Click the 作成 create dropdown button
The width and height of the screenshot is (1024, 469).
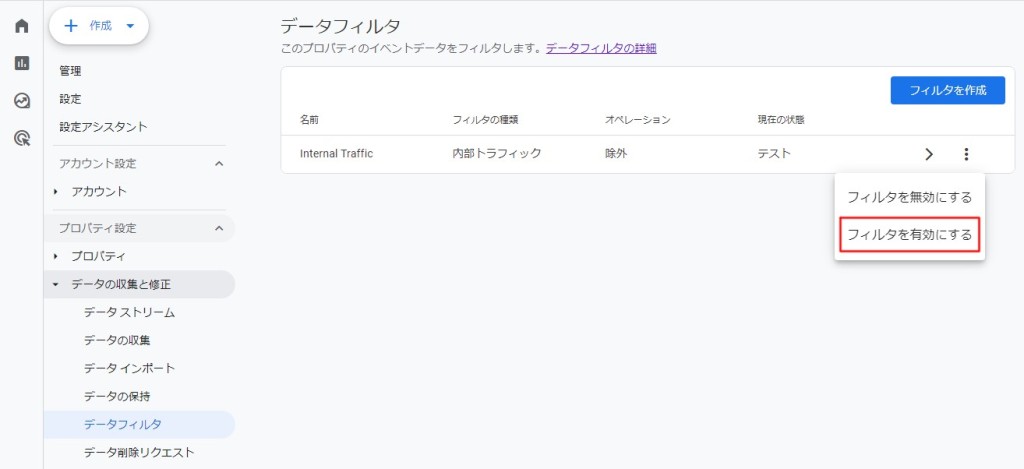click(x=99, y=26)
